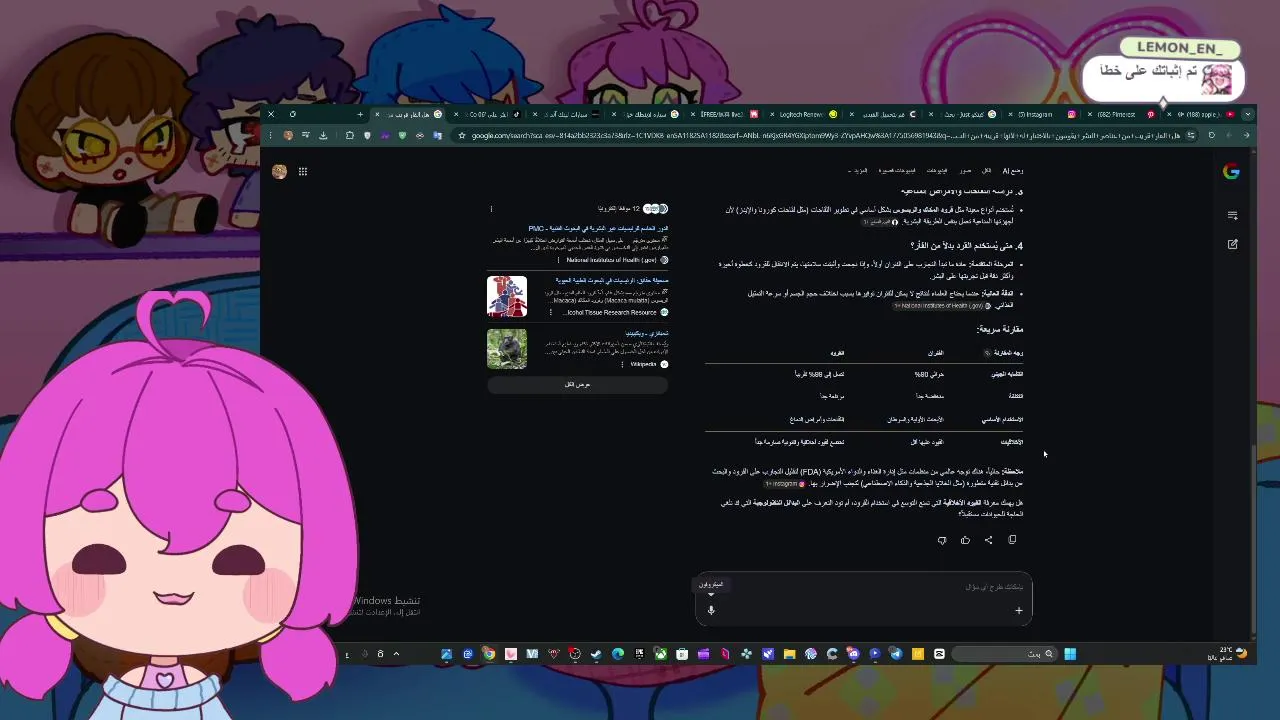This screenshot has width=1280, height=720.
Task: Open Discord from the taskbar
Action: [x=853, y=654]
